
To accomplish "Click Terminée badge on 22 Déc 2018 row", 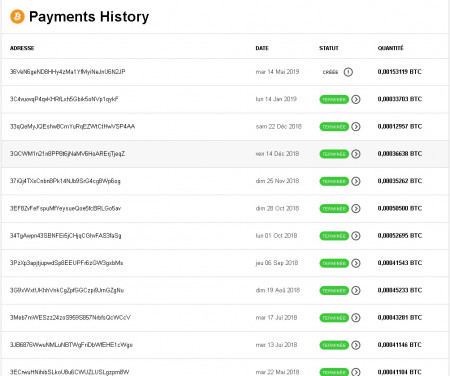I will (334, 127).
